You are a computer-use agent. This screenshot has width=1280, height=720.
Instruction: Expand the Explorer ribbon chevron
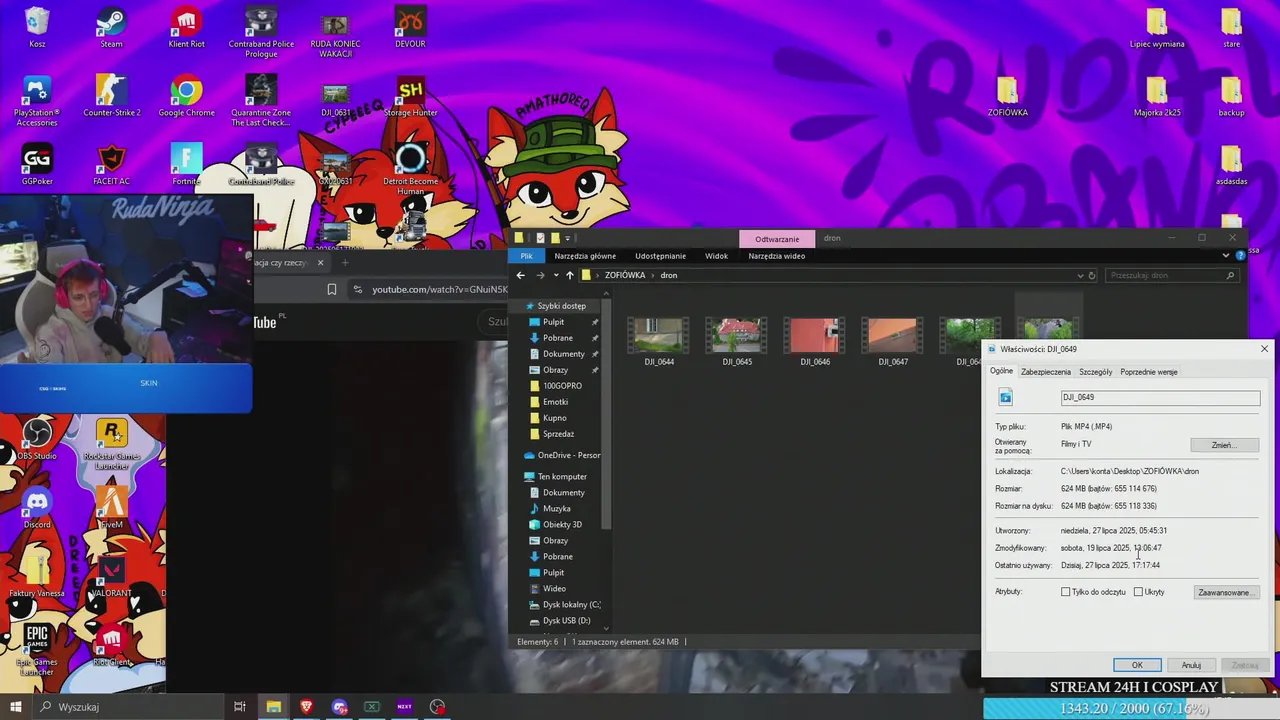[1226, 256]
